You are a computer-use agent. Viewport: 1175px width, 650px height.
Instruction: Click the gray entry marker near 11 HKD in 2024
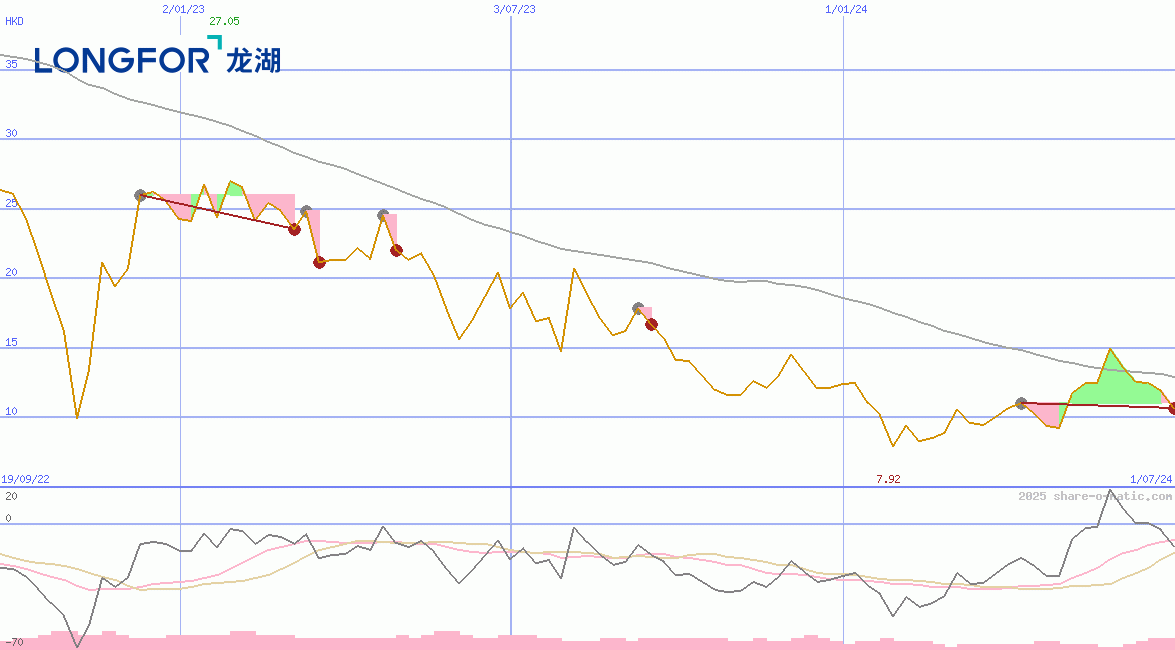1021,403
